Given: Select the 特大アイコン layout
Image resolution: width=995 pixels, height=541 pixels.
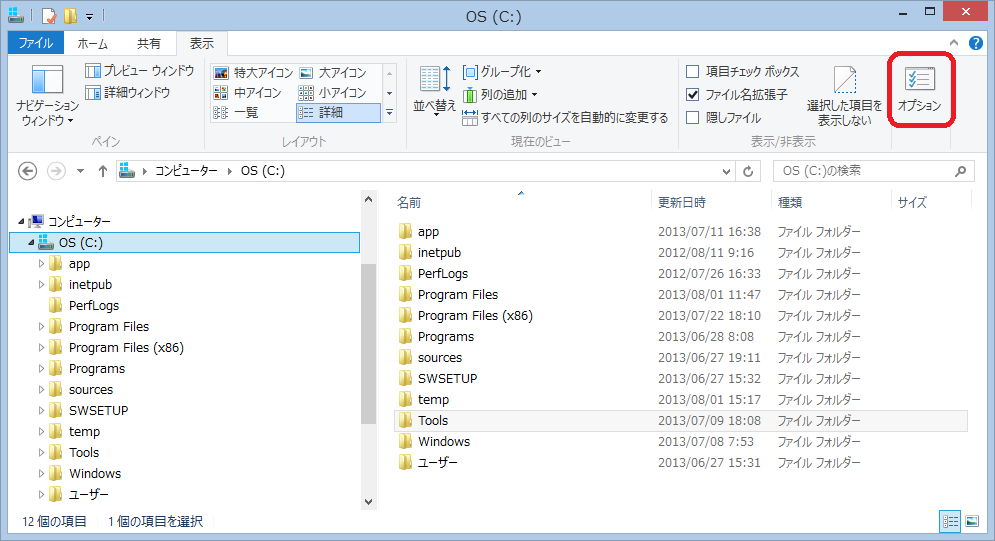Looking at the screenshot, I should [253, 73].
